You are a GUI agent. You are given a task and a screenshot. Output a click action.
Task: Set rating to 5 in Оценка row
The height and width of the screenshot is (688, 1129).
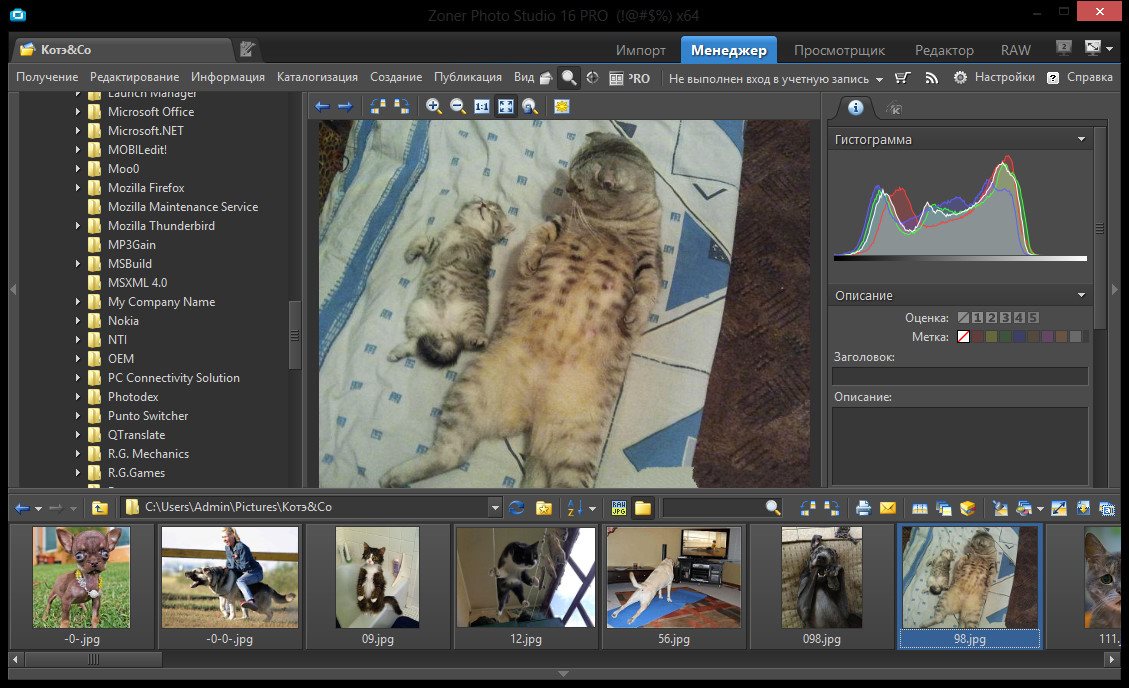(1033, 318)
